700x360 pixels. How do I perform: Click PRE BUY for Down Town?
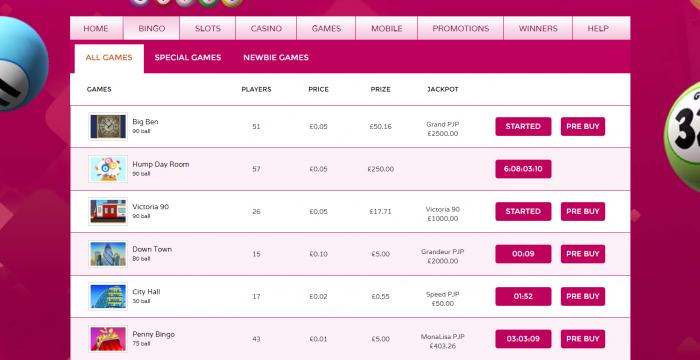point(583,254)
